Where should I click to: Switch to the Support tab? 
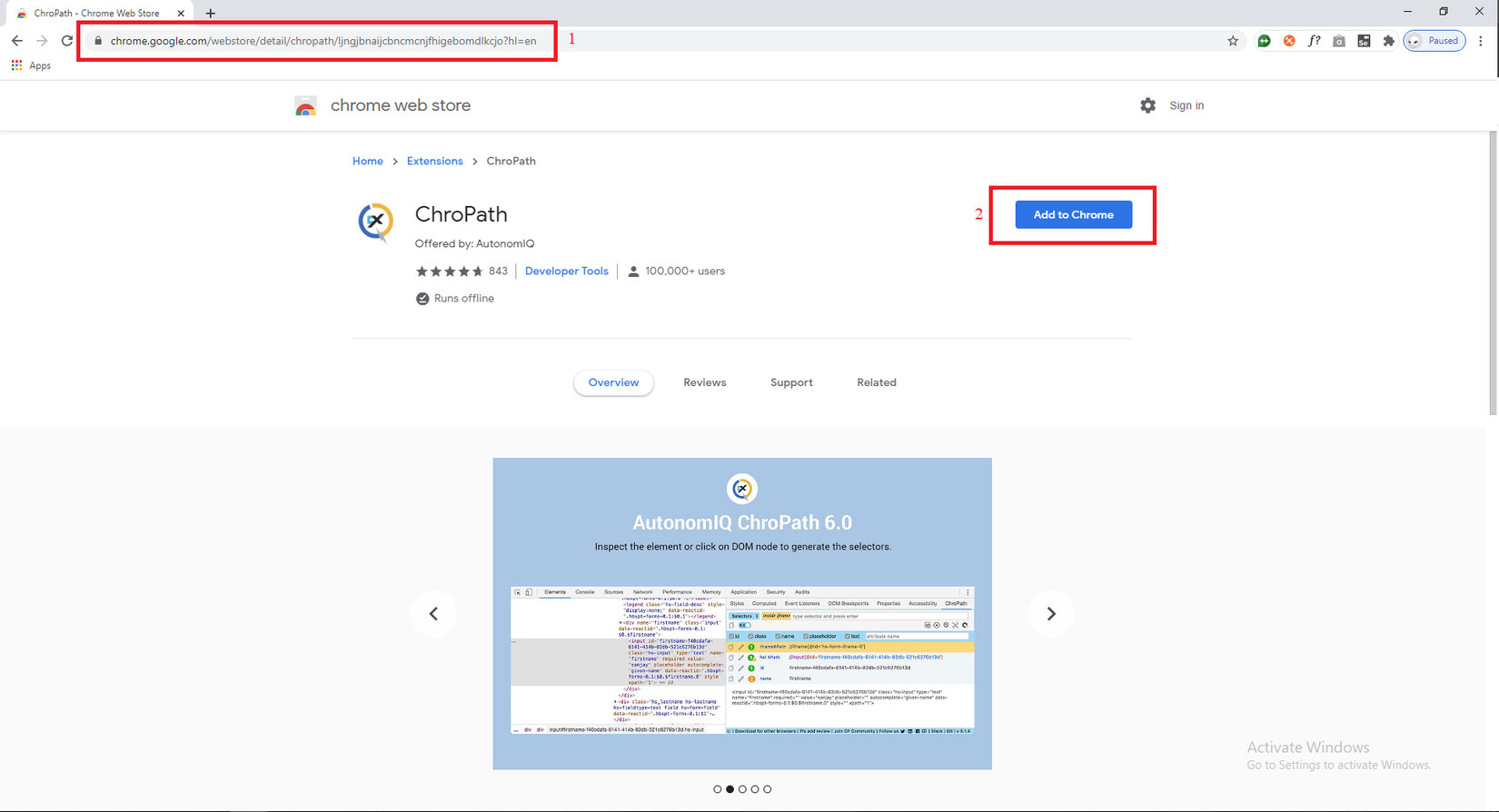[x=791, y=382]
